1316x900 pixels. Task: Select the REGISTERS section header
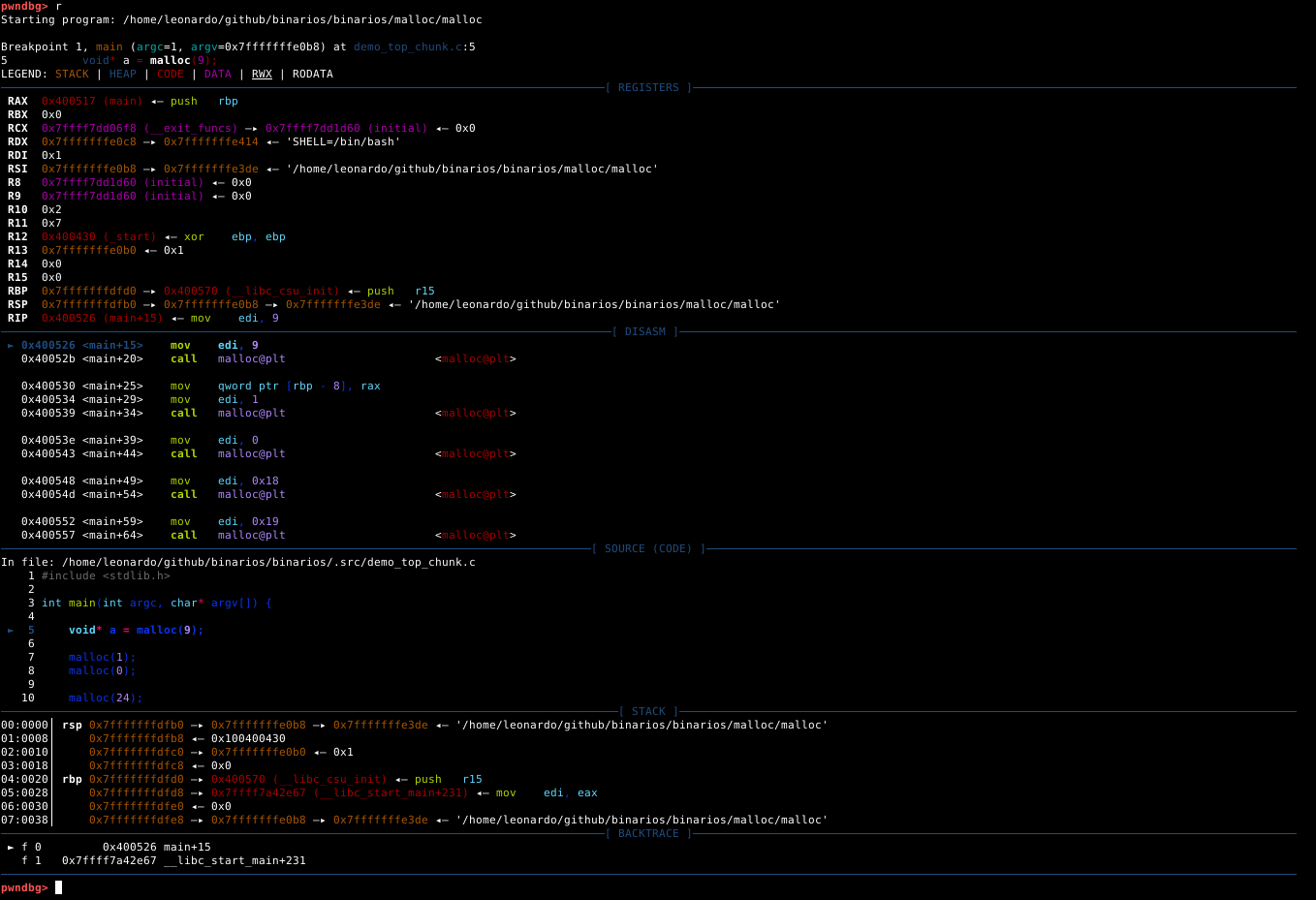[648, 88]
